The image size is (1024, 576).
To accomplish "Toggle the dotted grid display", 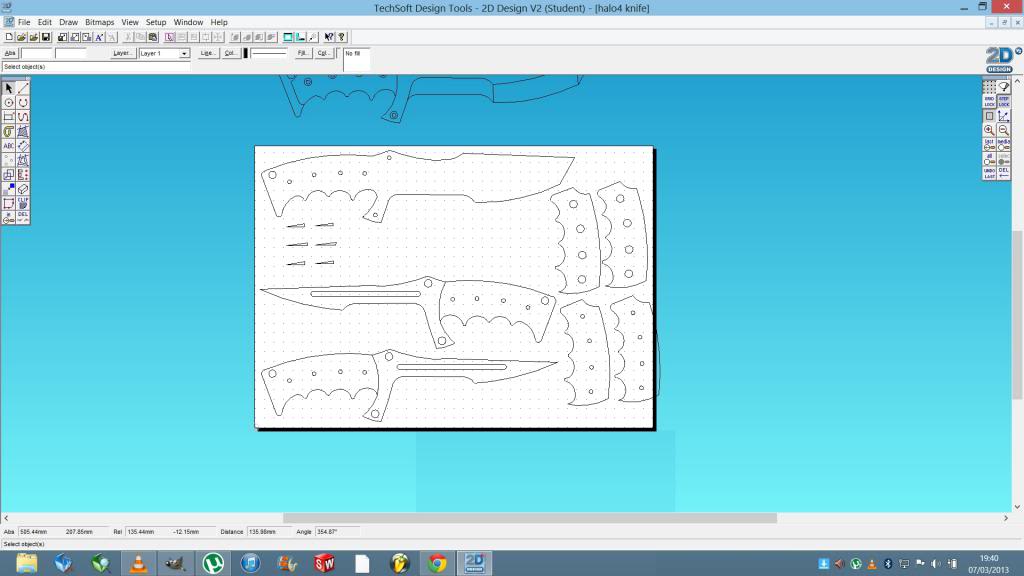I will (x=989, y=87).
